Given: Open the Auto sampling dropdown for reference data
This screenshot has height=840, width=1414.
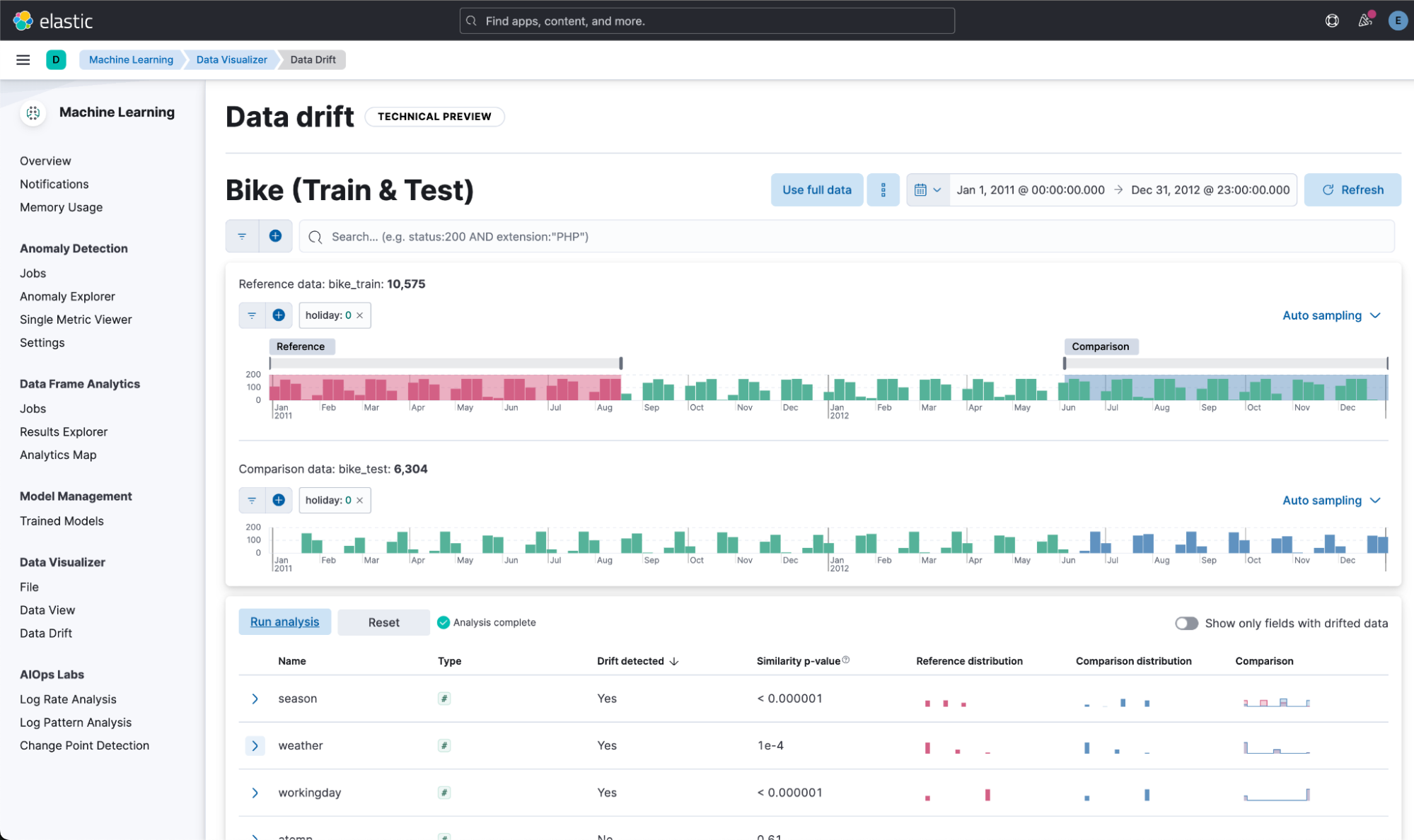Looking at the screenshot, I should (1331, 315).
